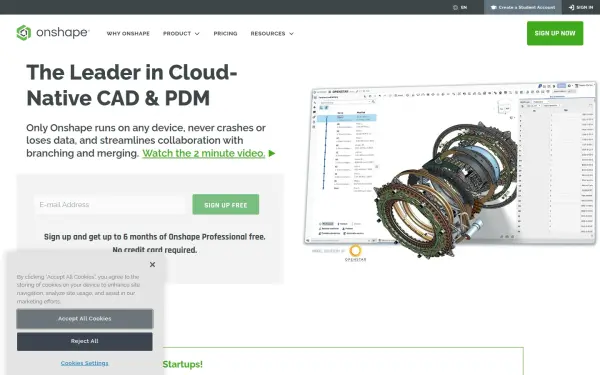Click the Onshape logo

pos(53,33)
